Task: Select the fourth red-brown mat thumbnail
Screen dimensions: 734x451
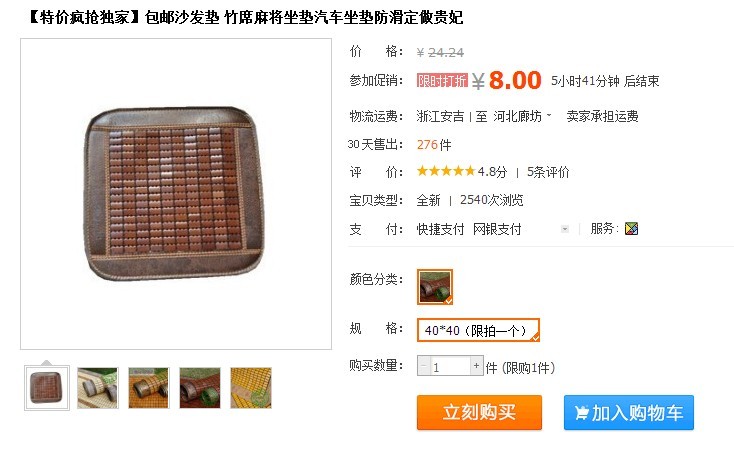Action: [x=200, y=388]
